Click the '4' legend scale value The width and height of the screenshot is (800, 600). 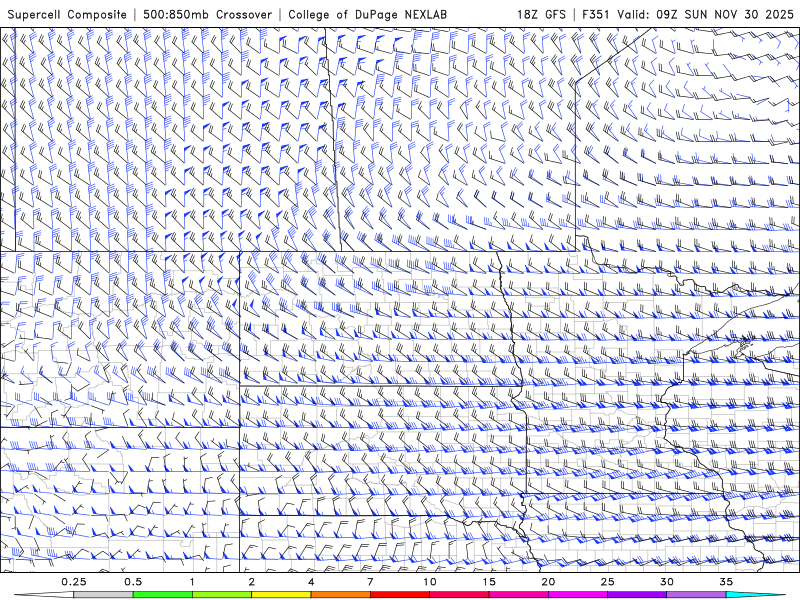click(311, 582)
